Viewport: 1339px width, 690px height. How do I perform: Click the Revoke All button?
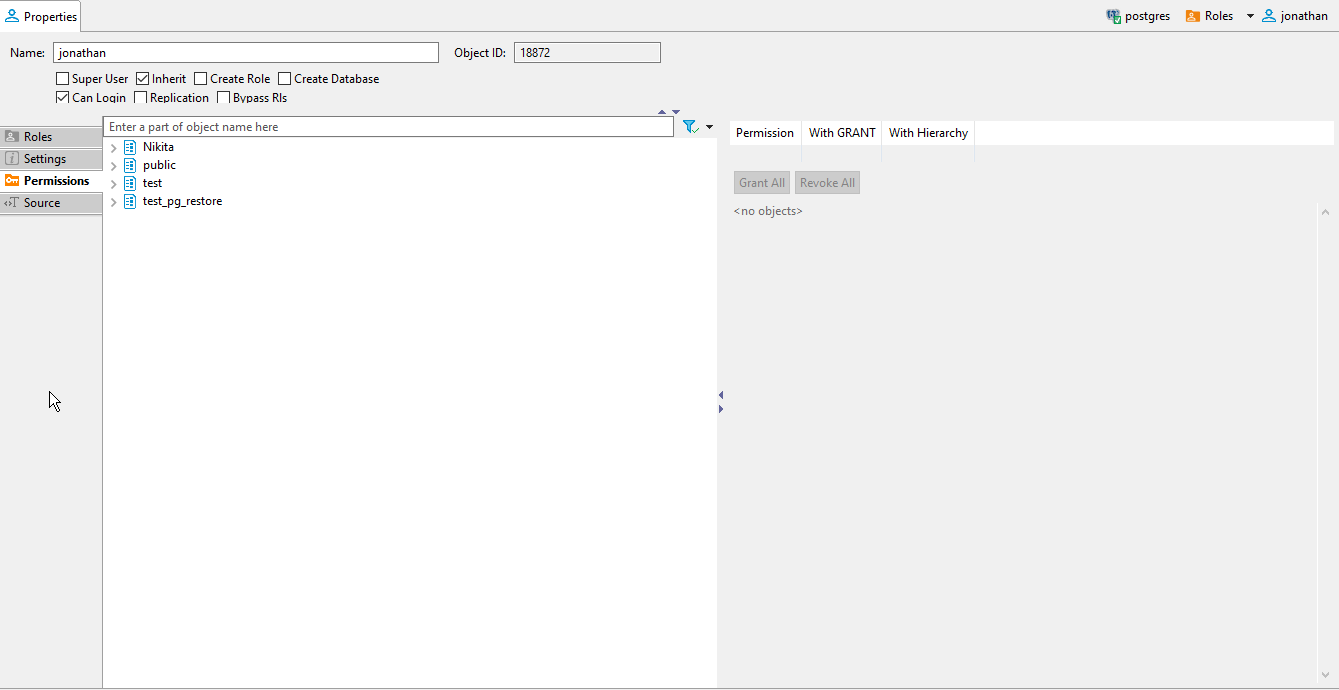pos(827,182)
